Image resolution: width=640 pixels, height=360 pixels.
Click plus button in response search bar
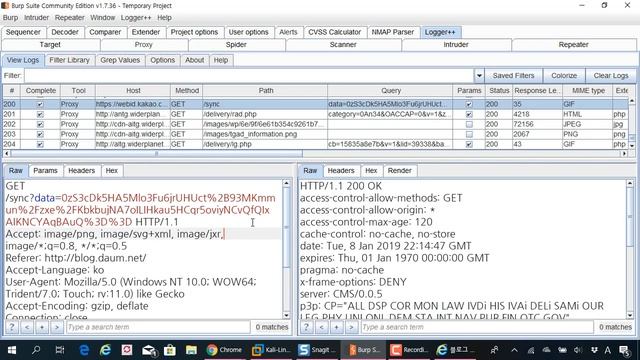[337, 327]
